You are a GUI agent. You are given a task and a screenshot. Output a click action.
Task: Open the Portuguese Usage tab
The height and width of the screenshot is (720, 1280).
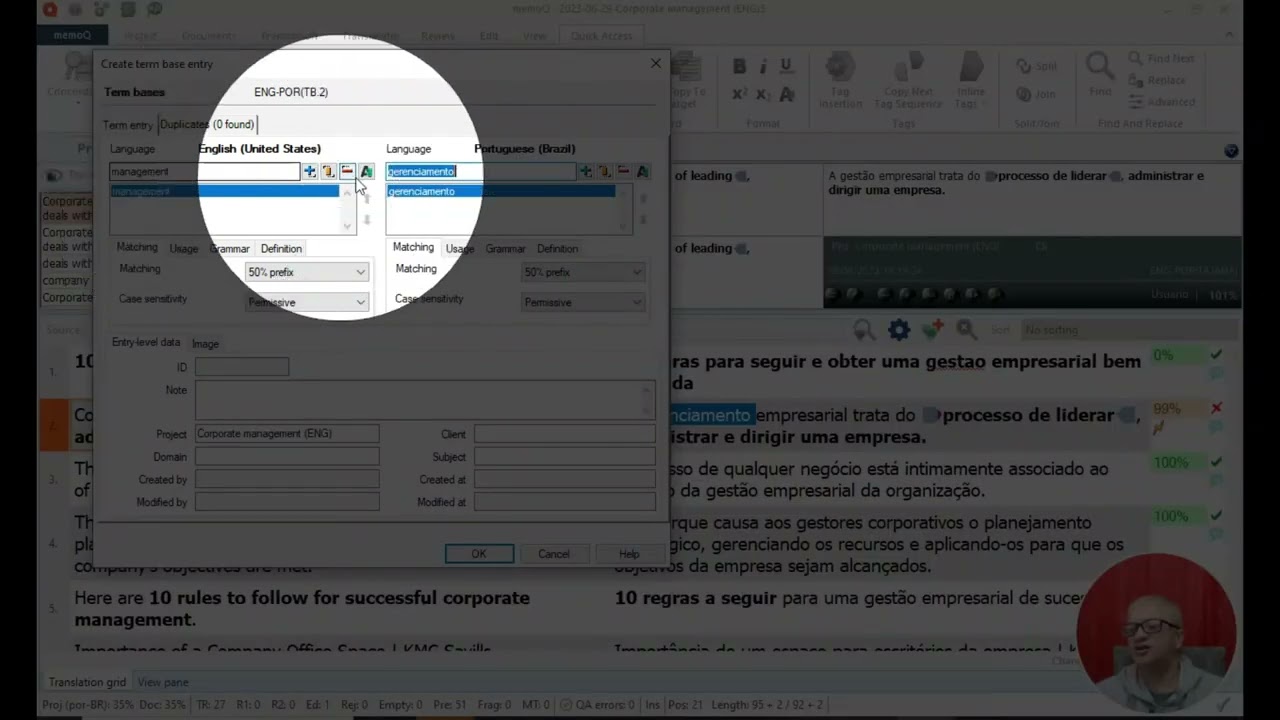460,249
